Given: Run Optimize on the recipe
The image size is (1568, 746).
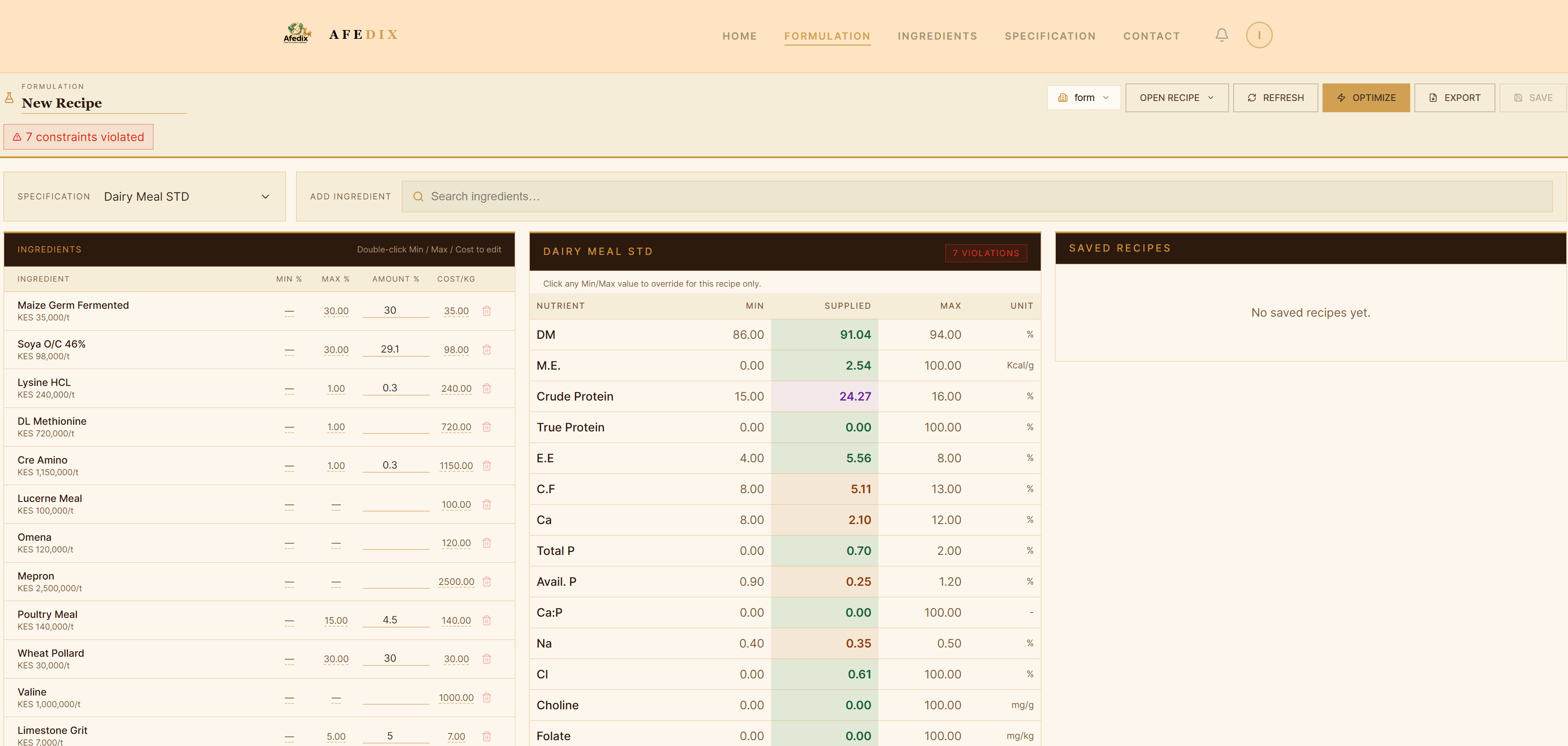Looking at the screenshot, I should [1366, 98].
